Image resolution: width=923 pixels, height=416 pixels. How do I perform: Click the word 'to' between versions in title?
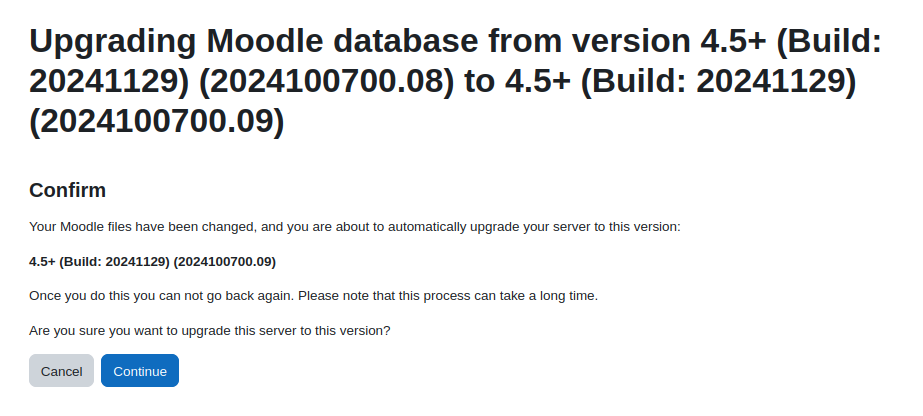[x=480, y=81]
